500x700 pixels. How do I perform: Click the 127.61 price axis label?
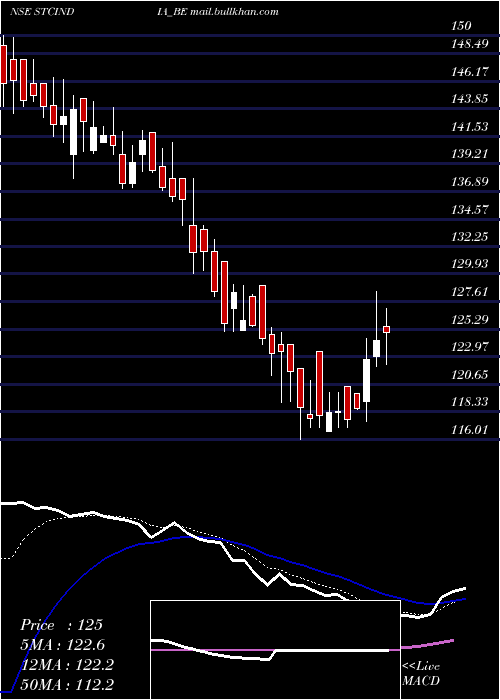coord(470,292)
